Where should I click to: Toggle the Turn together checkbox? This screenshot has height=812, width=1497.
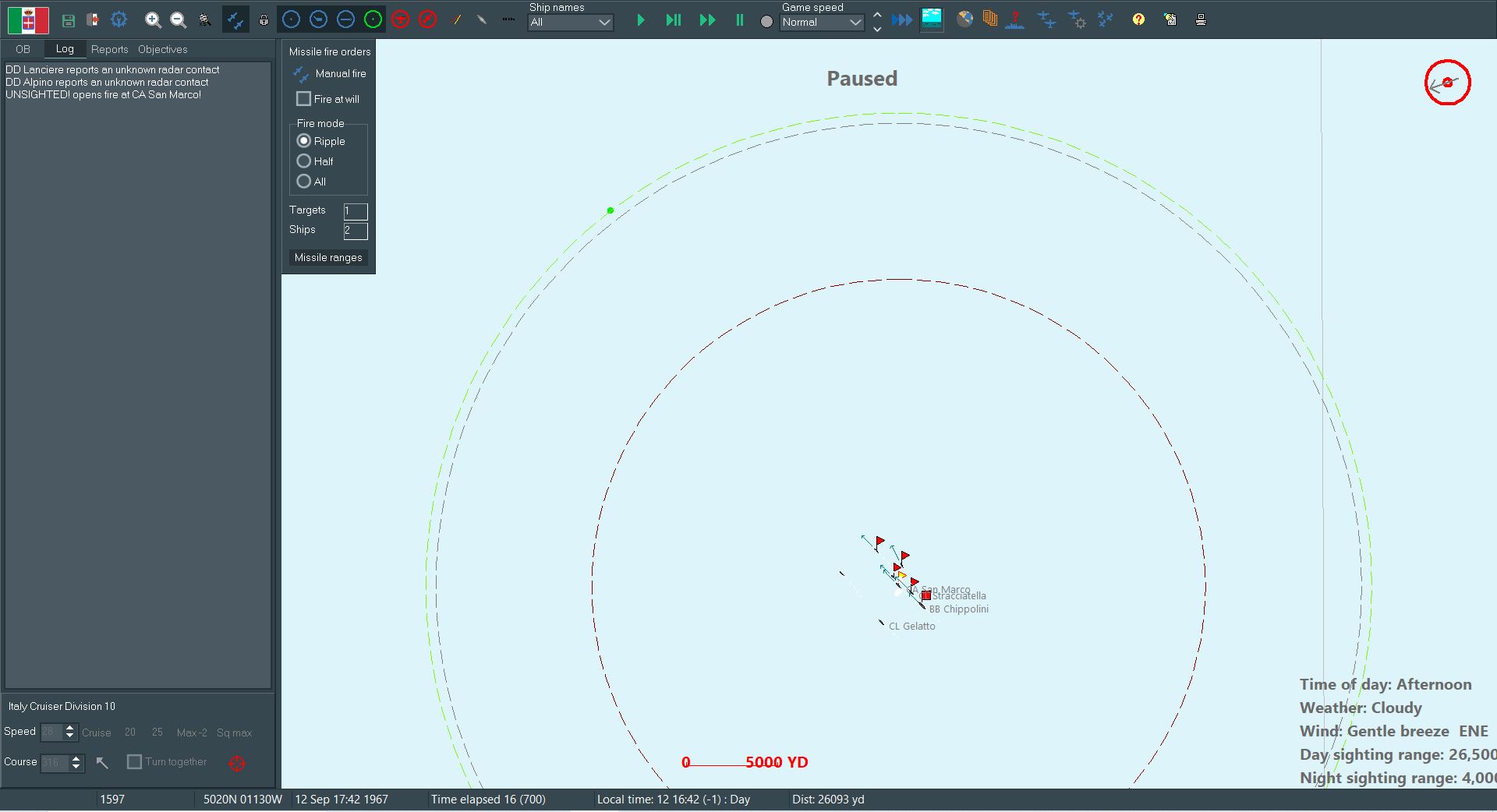134,761
